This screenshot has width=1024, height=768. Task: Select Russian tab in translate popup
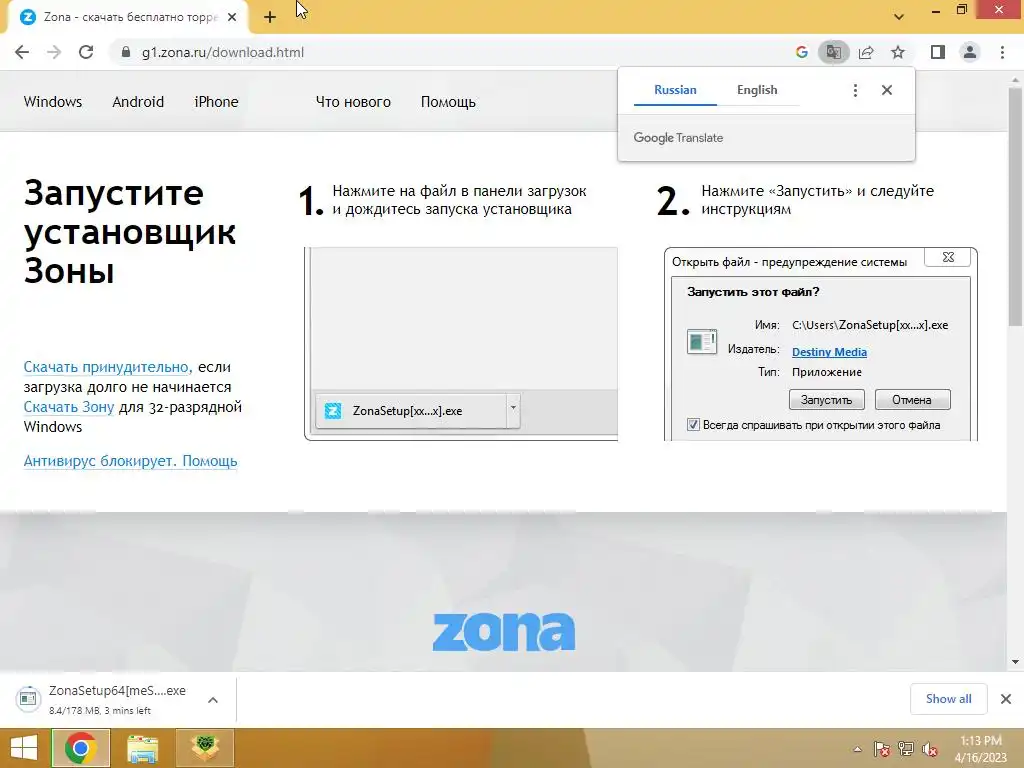675,90
